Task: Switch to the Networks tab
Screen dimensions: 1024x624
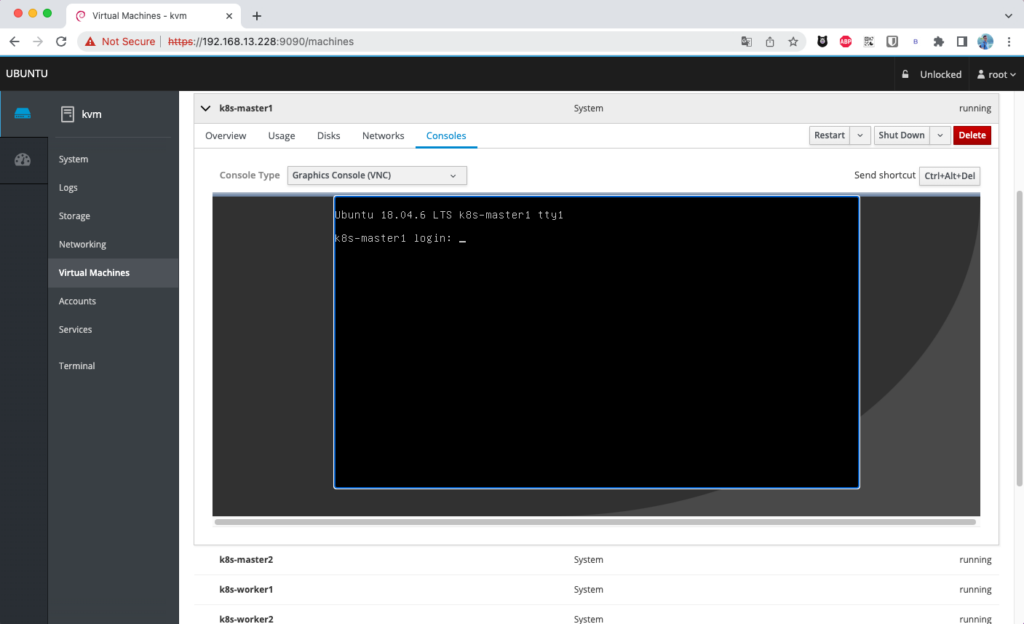Action: pyautogui.click(x=383, y=135)
